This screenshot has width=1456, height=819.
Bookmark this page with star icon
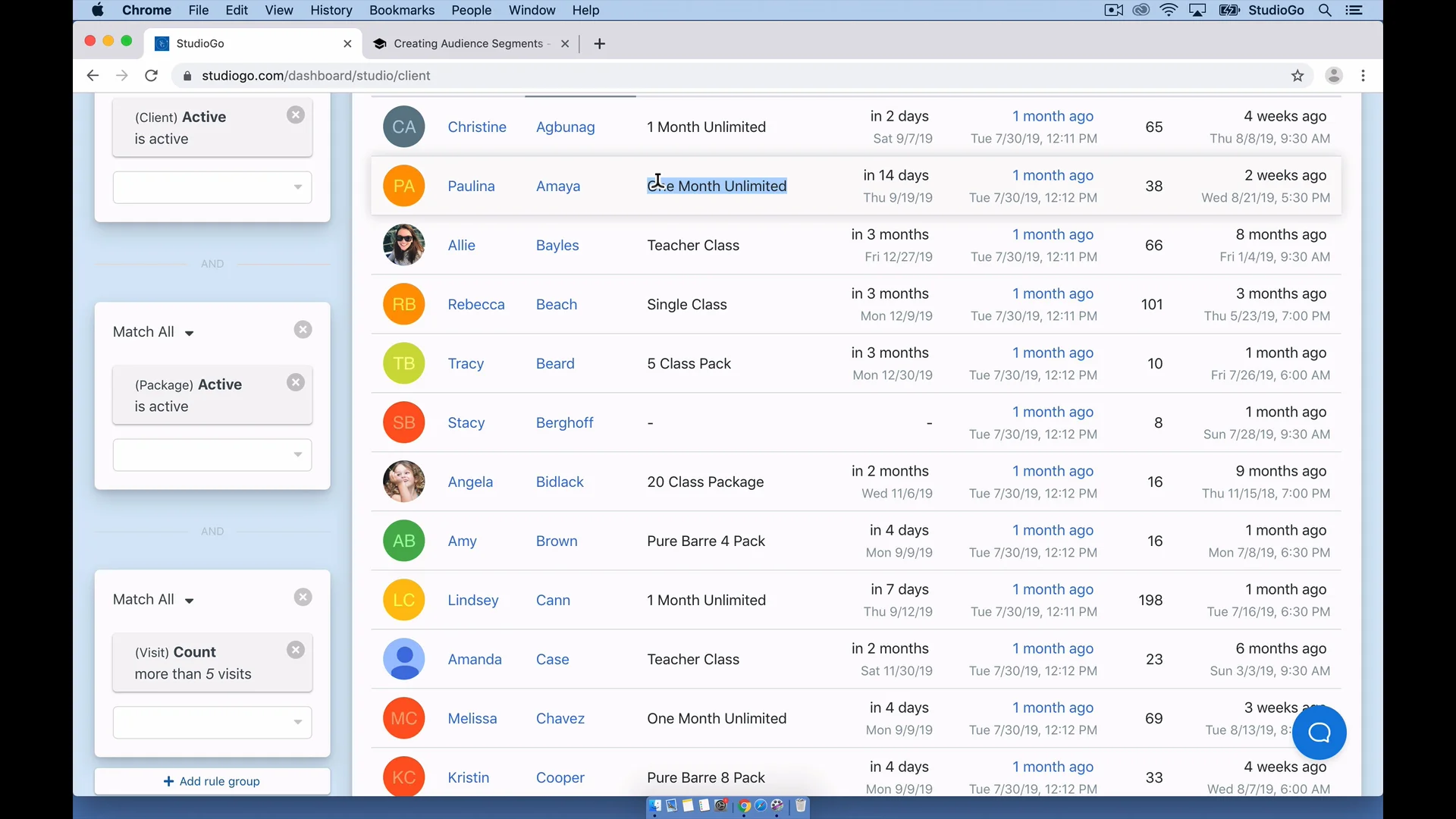pyautogui.click(x=1298, y=76)
